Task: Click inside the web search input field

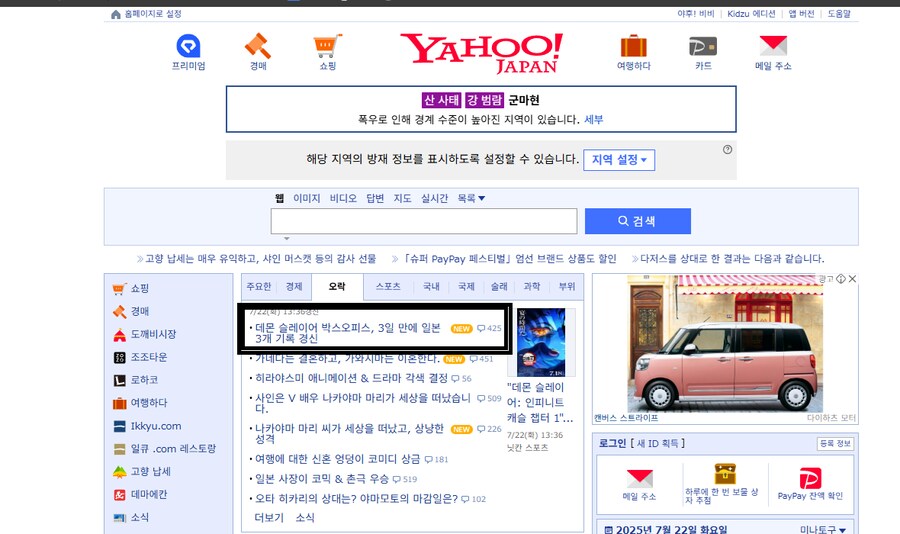Action: (424, 221)
